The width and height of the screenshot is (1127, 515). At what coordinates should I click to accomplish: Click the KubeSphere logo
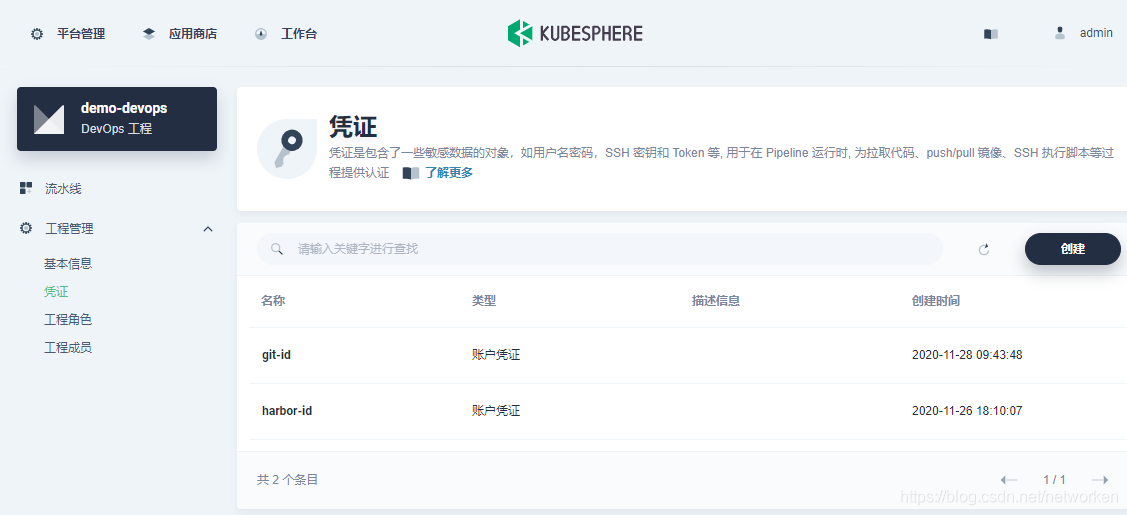[575, 33]
